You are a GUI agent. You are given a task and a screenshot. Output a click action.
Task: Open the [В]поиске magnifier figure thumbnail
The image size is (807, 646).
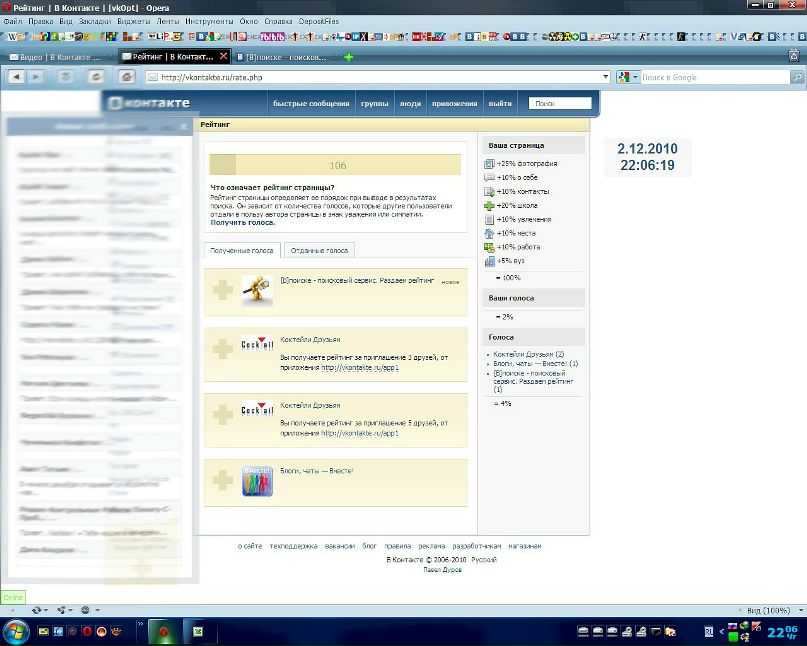(257, 291)
